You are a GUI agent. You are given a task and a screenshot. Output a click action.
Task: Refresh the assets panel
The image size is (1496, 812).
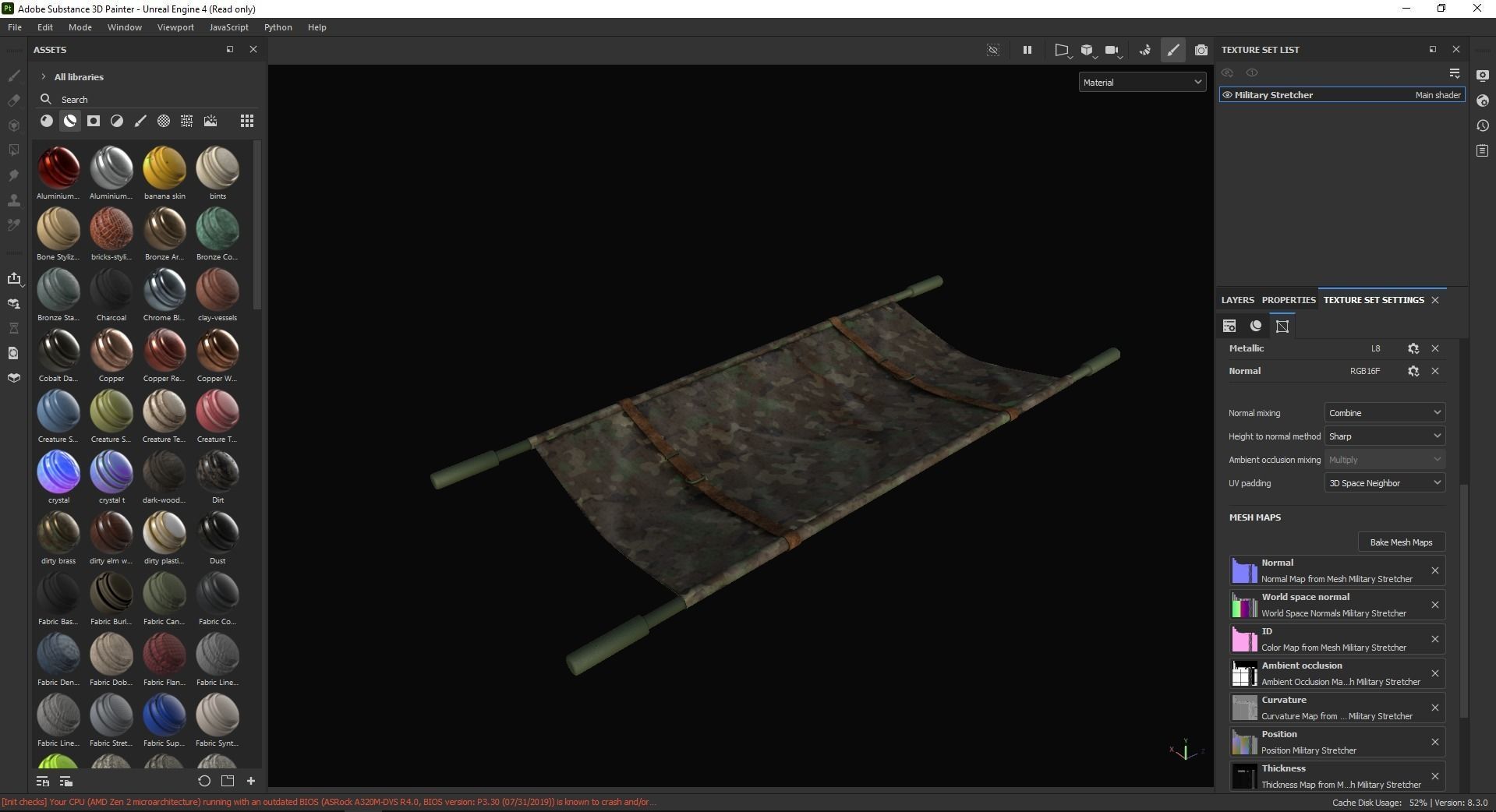[204, 781]
